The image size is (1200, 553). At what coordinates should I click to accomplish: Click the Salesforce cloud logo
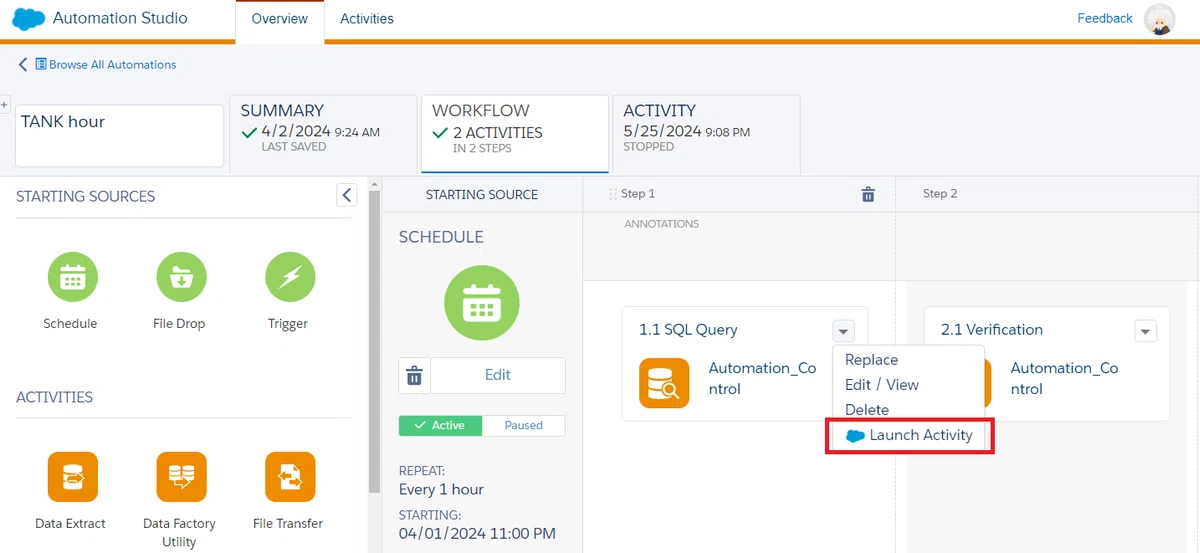pyautogui.click(x=29, y=19)
